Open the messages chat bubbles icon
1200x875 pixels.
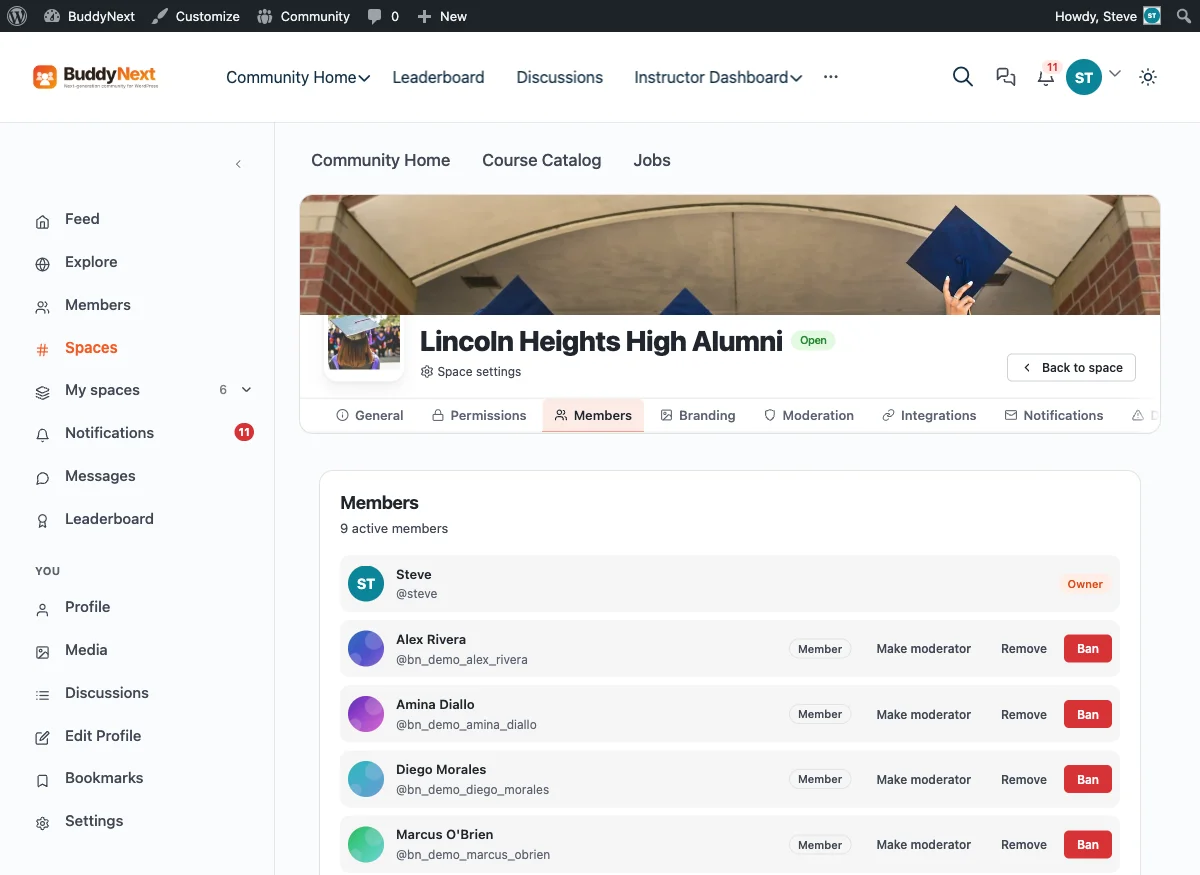pyautogui.click(x=1006, y=77)
